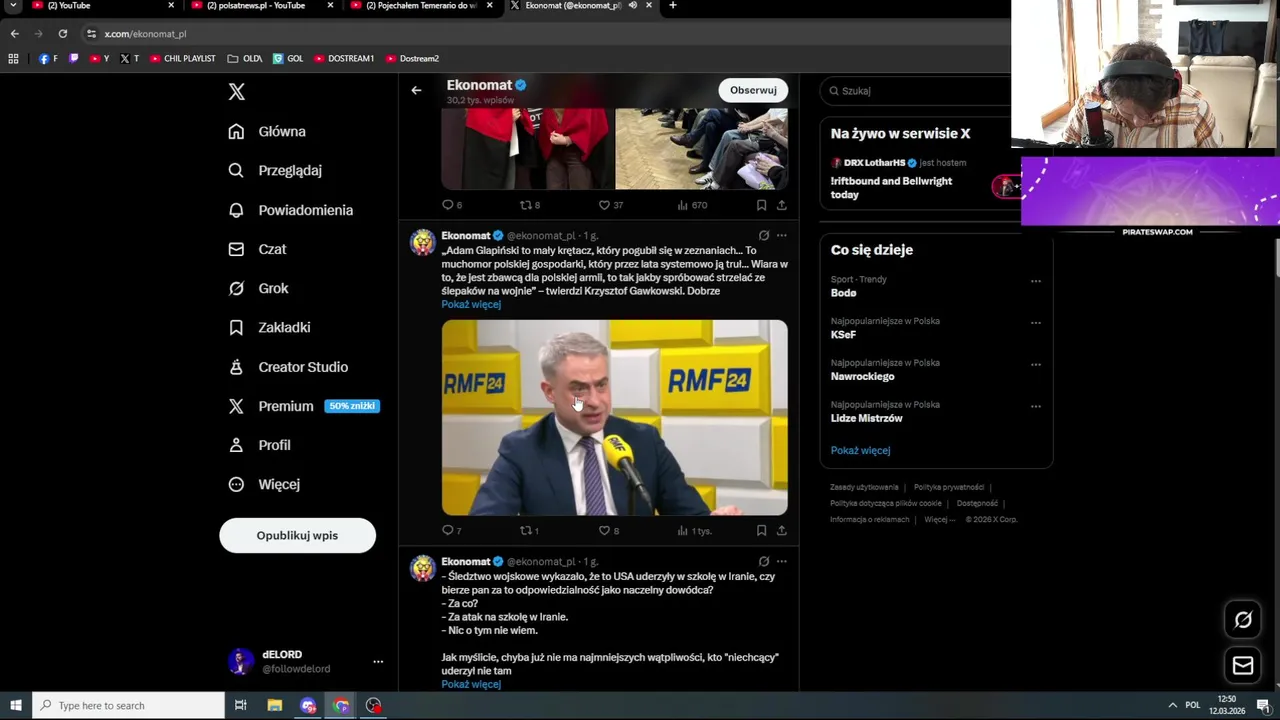Image resolution: width=1280 pixels, height=720 pixels.
Task: Expand Pokaż więcej on Iran post
Action: click(x=471, y=684)
